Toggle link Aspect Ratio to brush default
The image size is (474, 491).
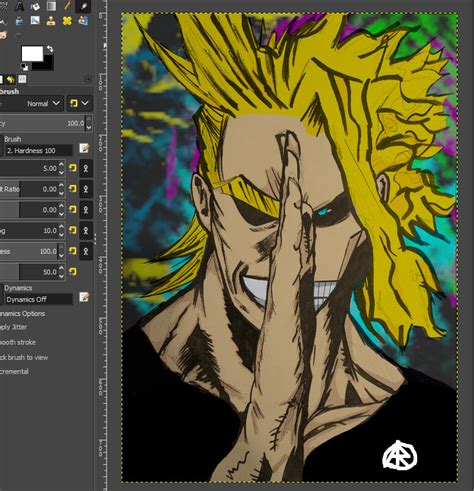[86, 189]
